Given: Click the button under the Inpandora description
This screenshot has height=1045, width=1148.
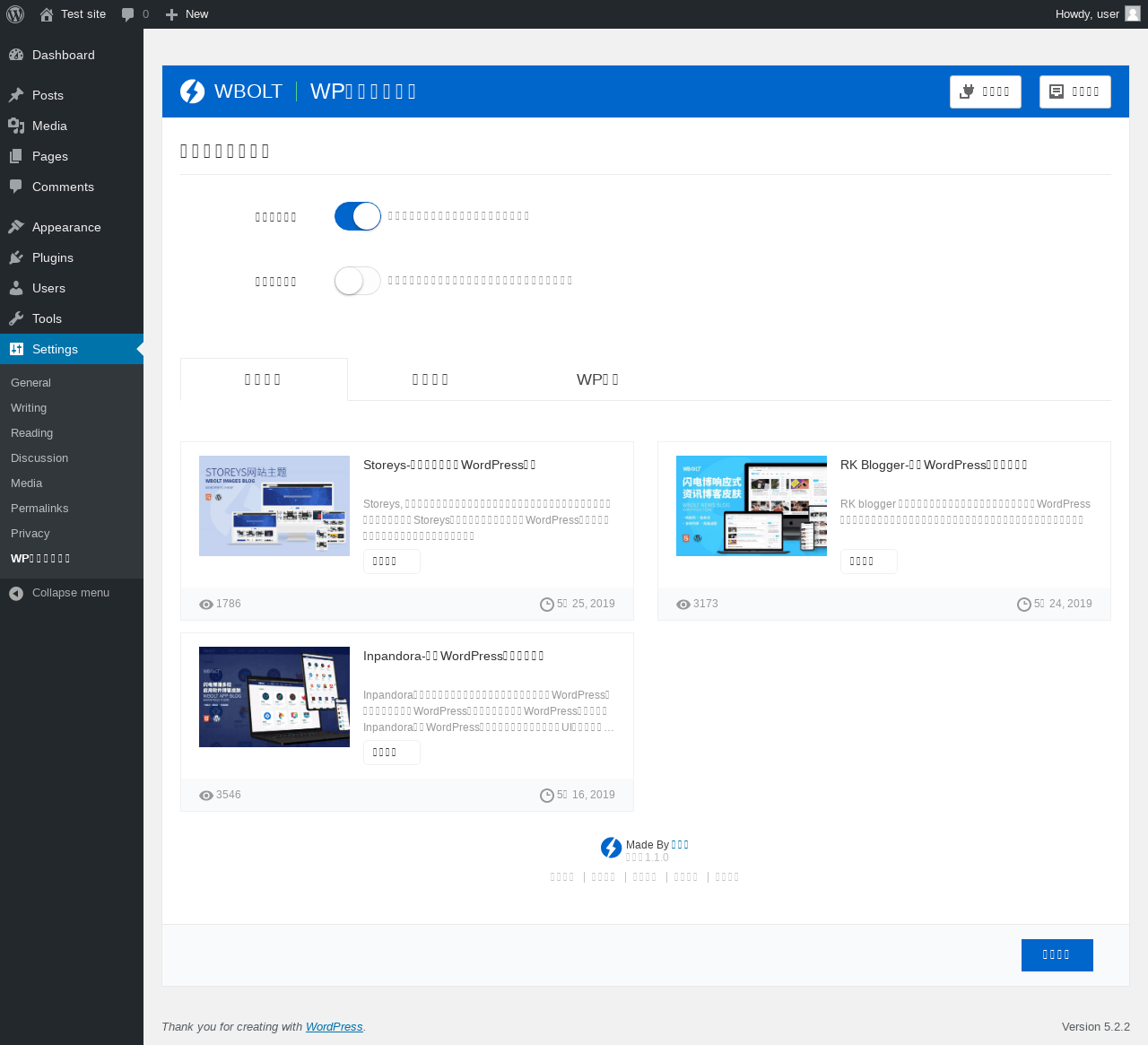Looking at the screenshot, I should pos(392,753).
